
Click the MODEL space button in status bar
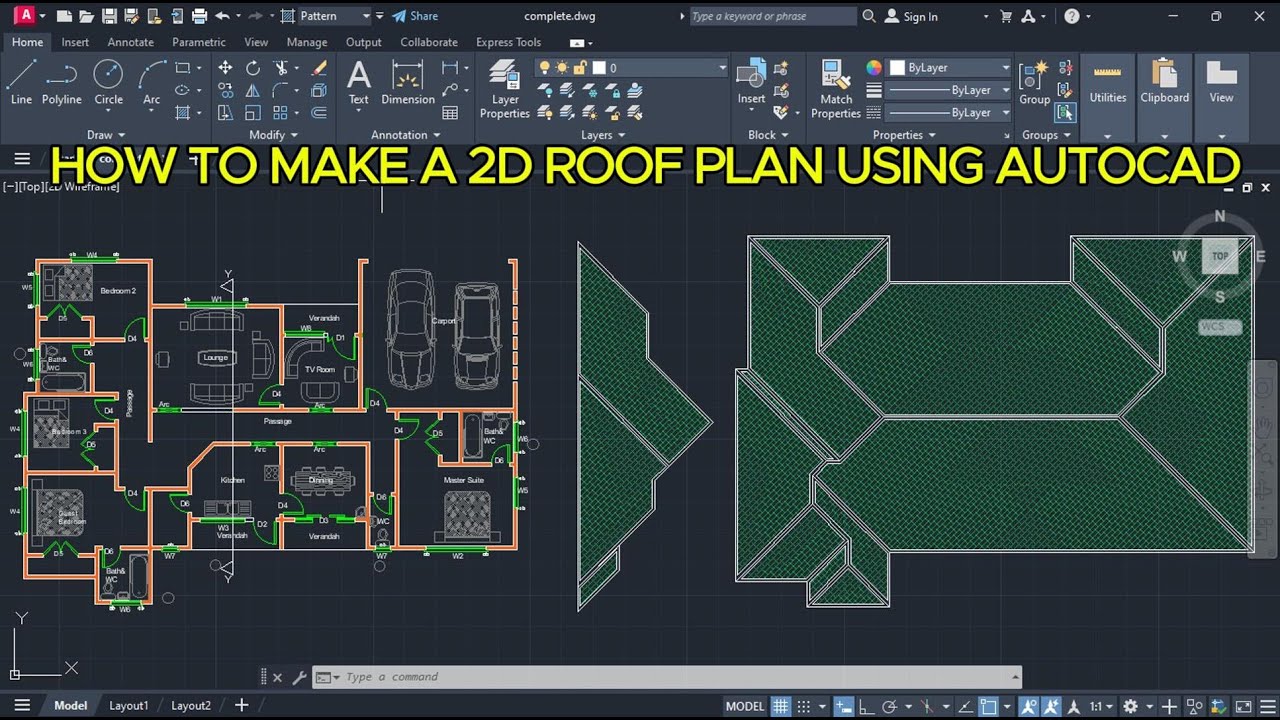point(745,706)
